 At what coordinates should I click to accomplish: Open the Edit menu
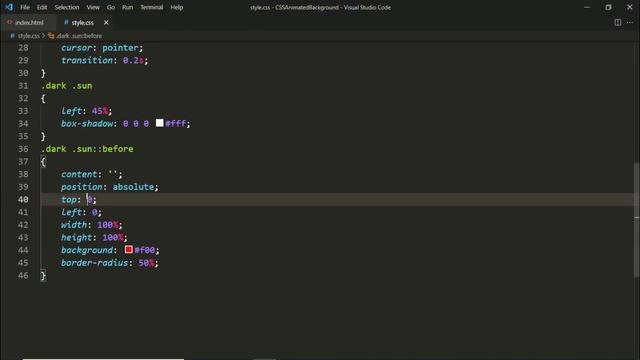click(42, 7)
